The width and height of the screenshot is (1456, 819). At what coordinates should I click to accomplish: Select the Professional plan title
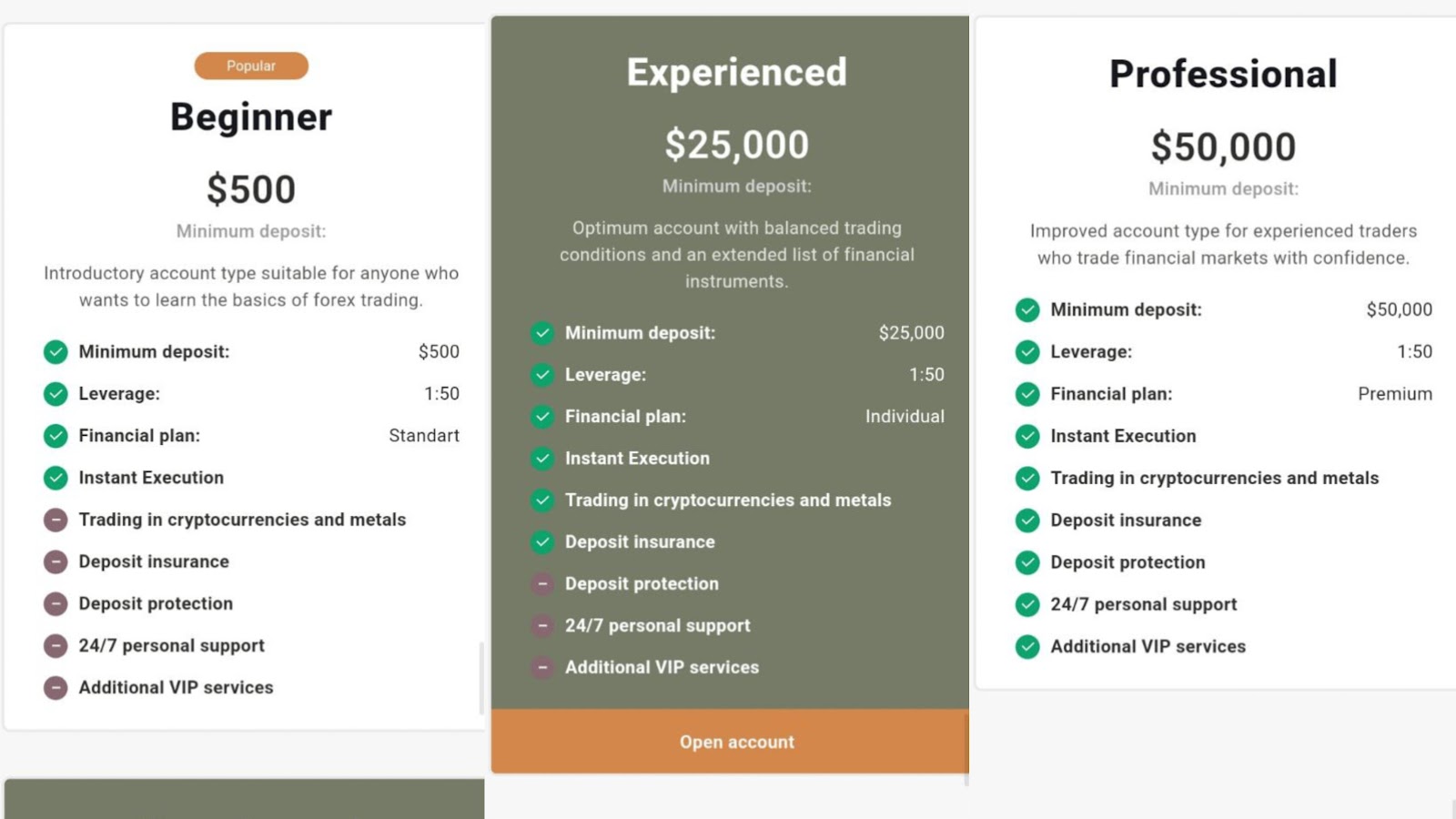[x=1223, y=75]
